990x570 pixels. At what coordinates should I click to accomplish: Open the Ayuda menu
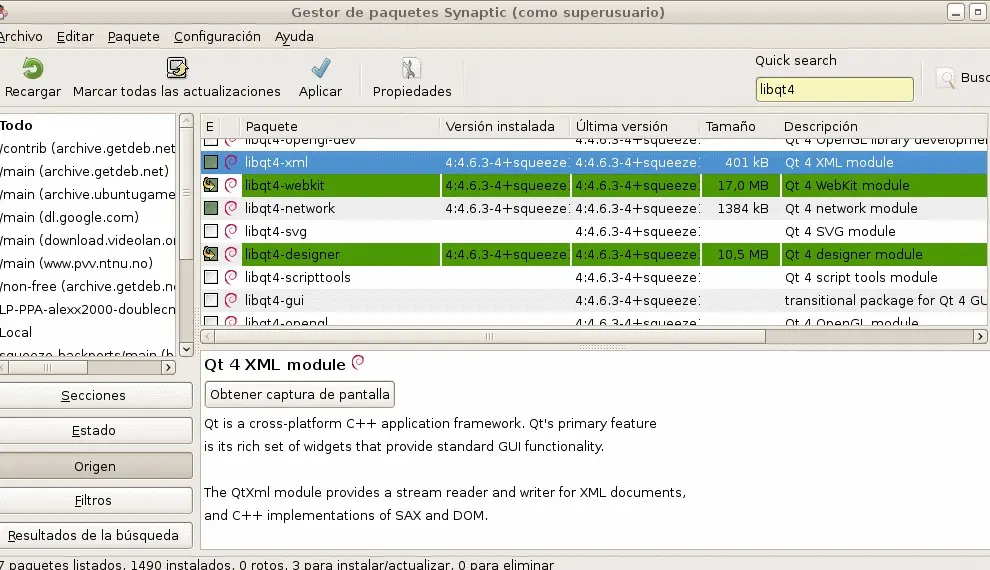coord(294,37)
